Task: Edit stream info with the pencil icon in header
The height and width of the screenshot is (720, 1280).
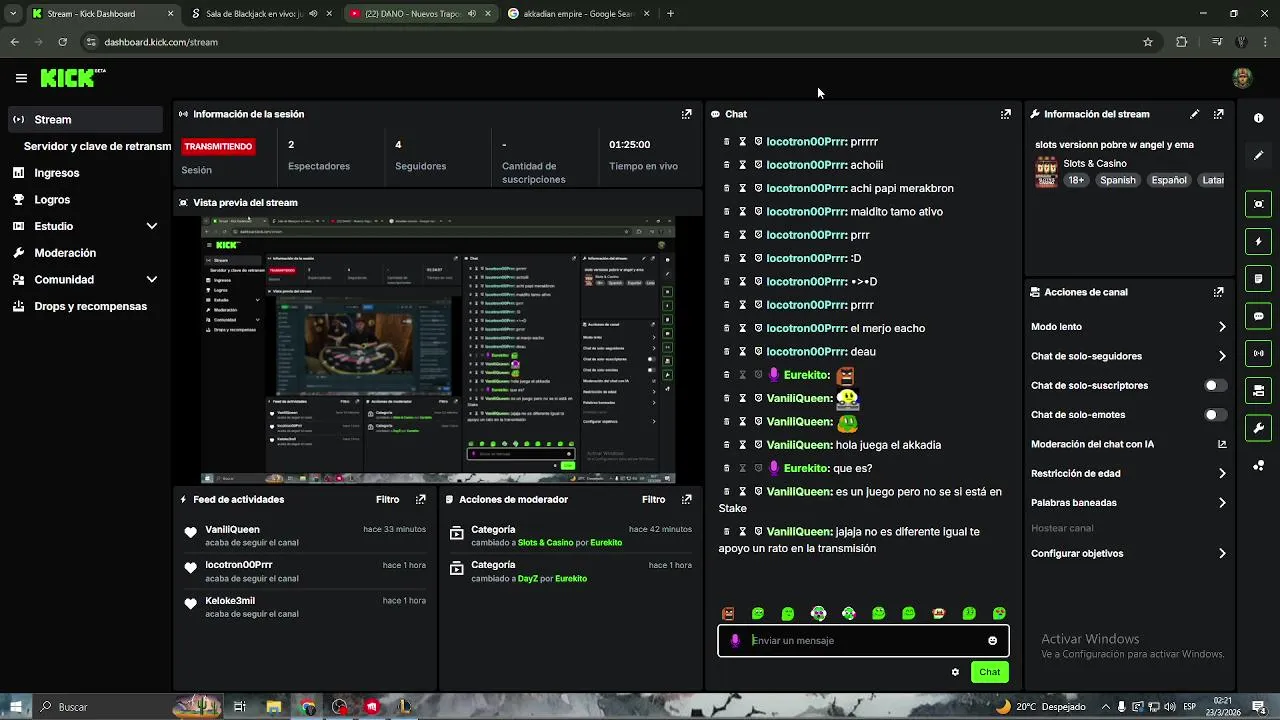Action: click(x=1194, y=114)
